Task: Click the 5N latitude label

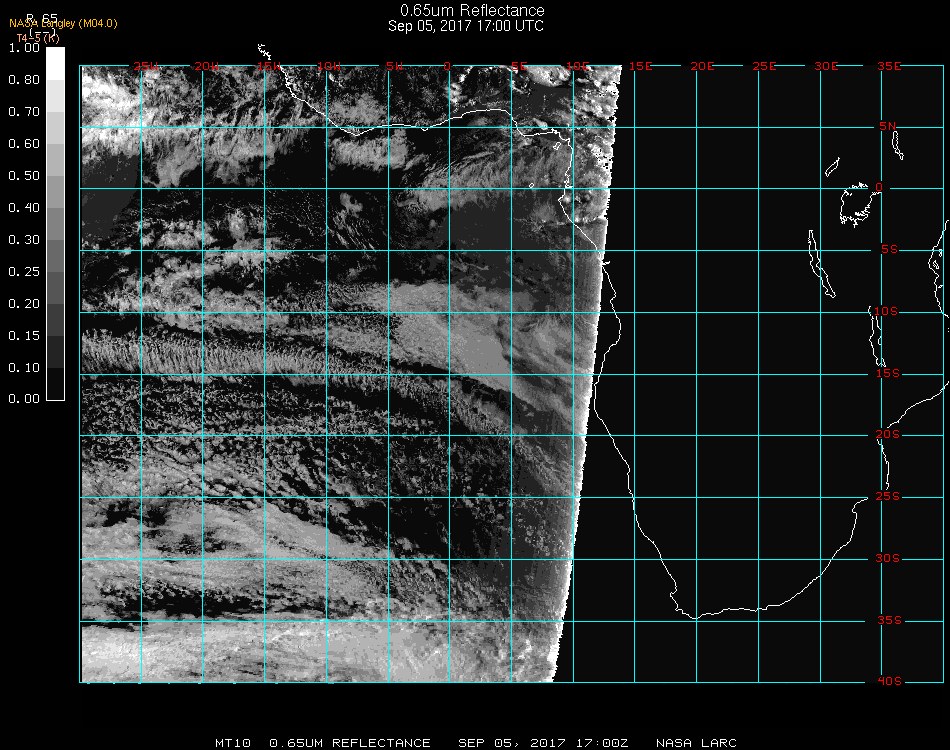Action: click(888, 126)
